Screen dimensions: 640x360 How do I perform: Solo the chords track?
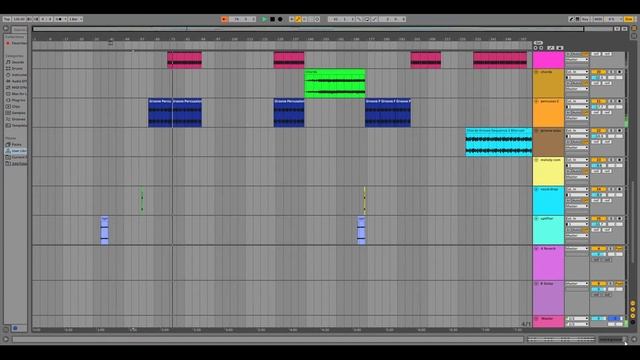click(x=611, y=72)
